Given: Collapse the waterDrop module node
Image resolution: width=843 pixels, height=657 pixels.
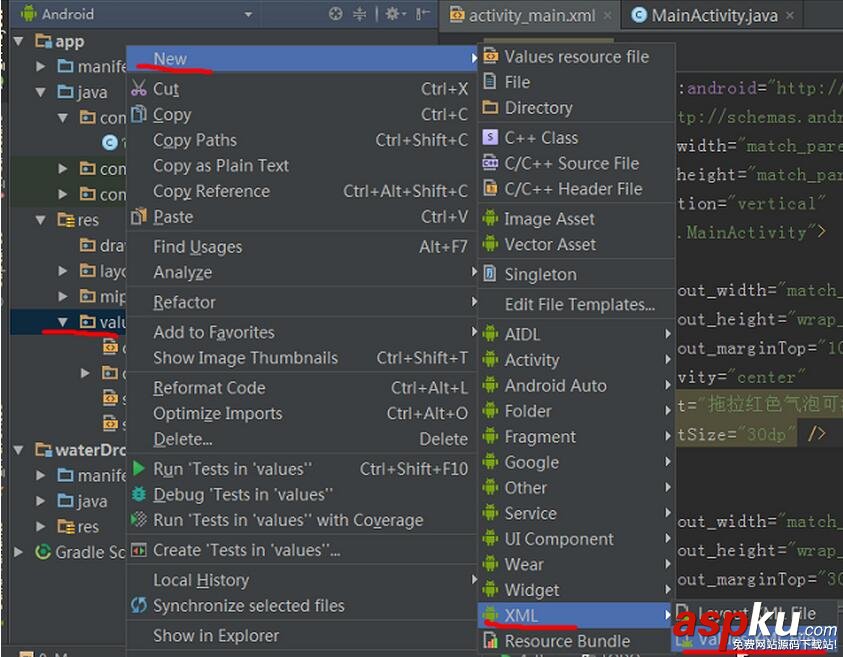Looking at the screenshot, I should 19,449.
